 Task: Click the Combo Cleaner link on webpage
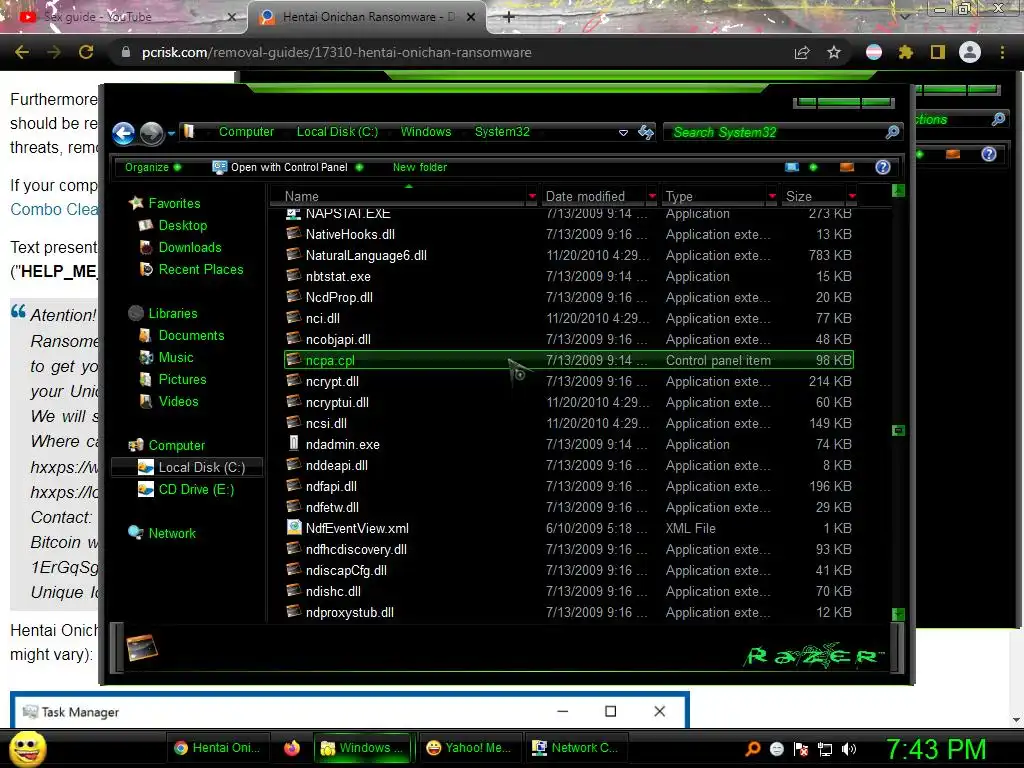(54, 209)
